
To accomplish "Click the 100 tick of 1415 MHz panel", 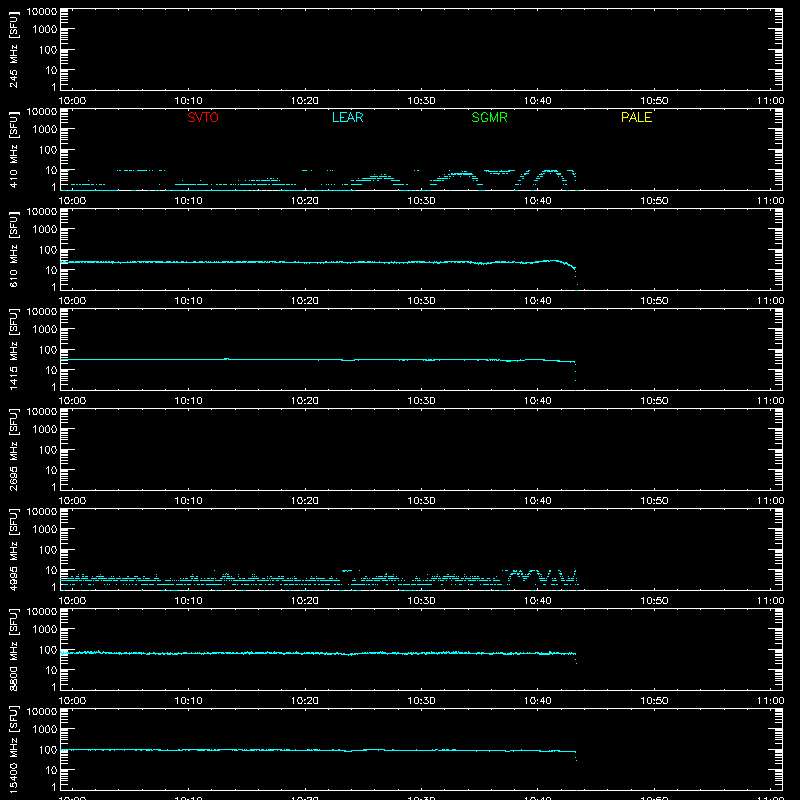I will click(x=48, y=350).
